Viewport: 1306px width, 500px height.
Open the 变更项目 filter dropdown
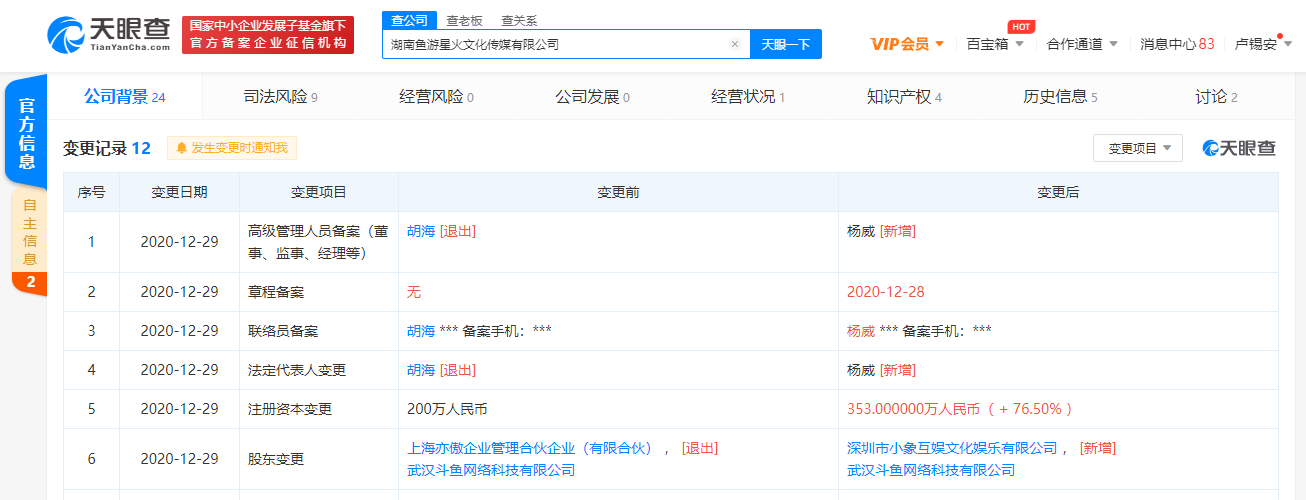(1138, 148)
